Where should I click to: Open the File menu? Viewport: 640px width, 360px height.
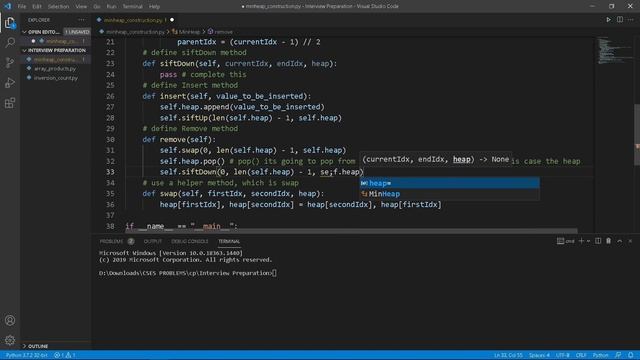pos(22,7)
